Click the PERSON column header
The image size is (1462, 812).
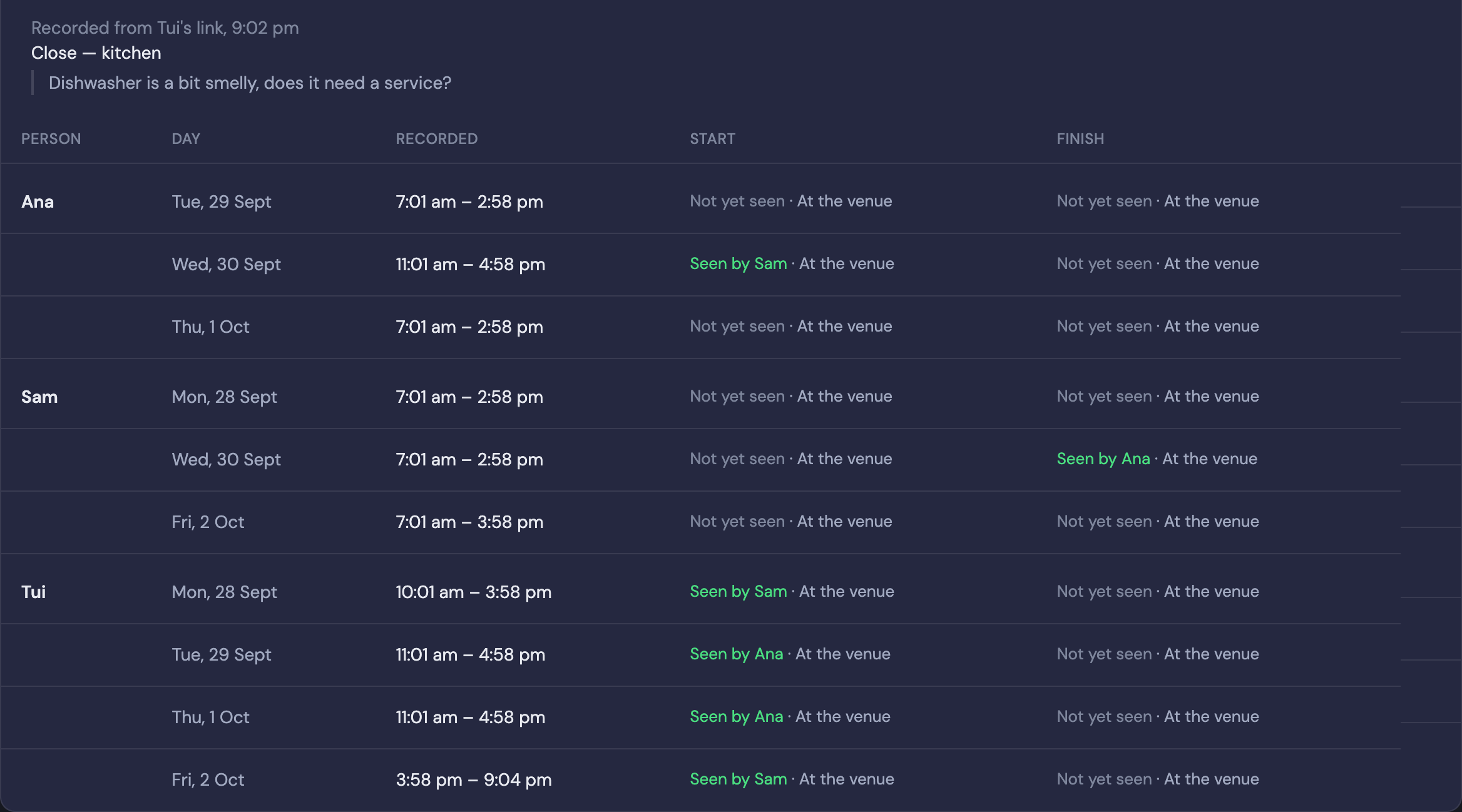click(51, 139)
